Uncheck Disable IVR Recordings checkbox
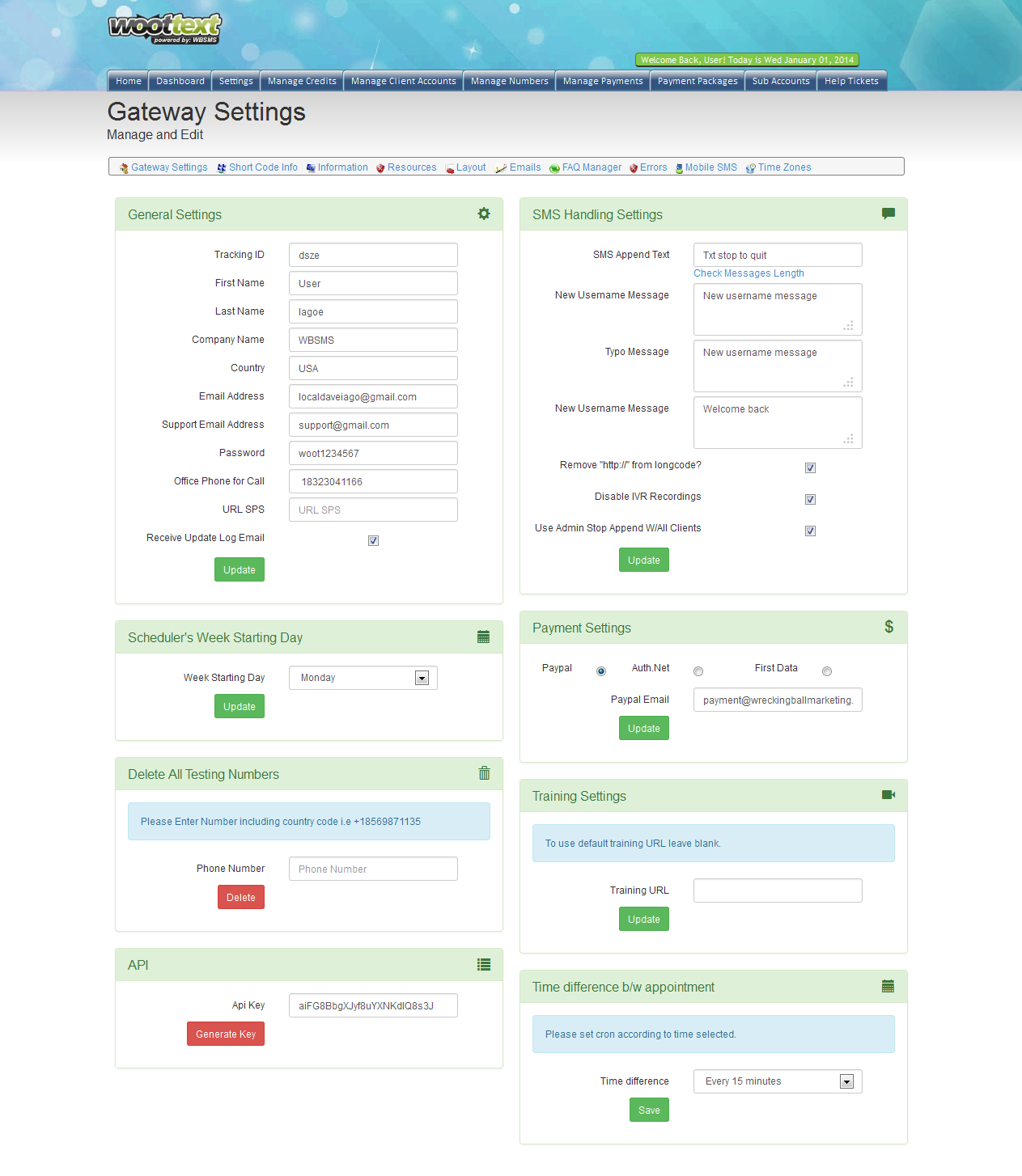The width and height of the screenshot is (1022, 1176). click(x=810, y=499)
